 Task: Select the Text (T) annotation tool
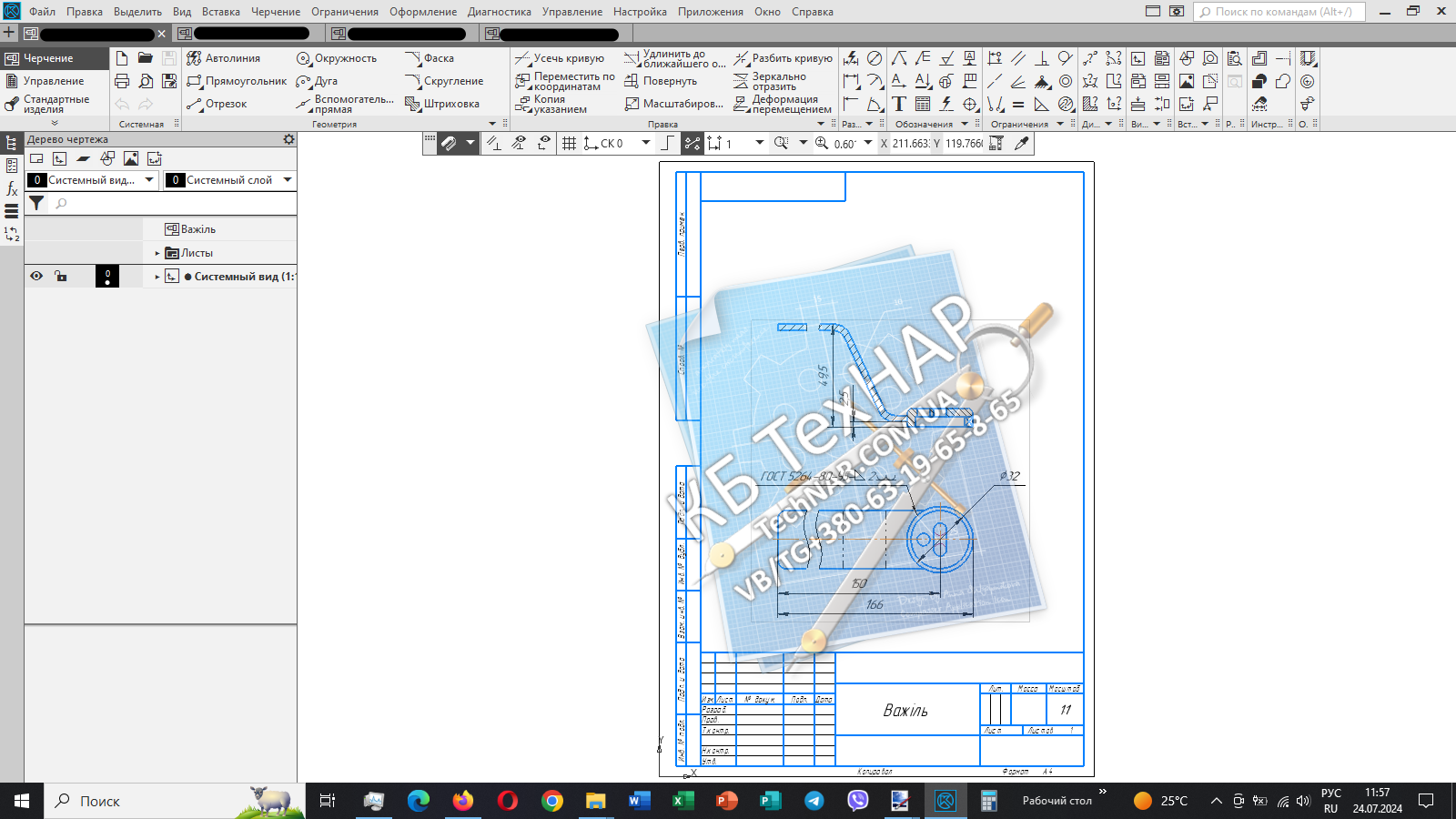pos(899,104)
